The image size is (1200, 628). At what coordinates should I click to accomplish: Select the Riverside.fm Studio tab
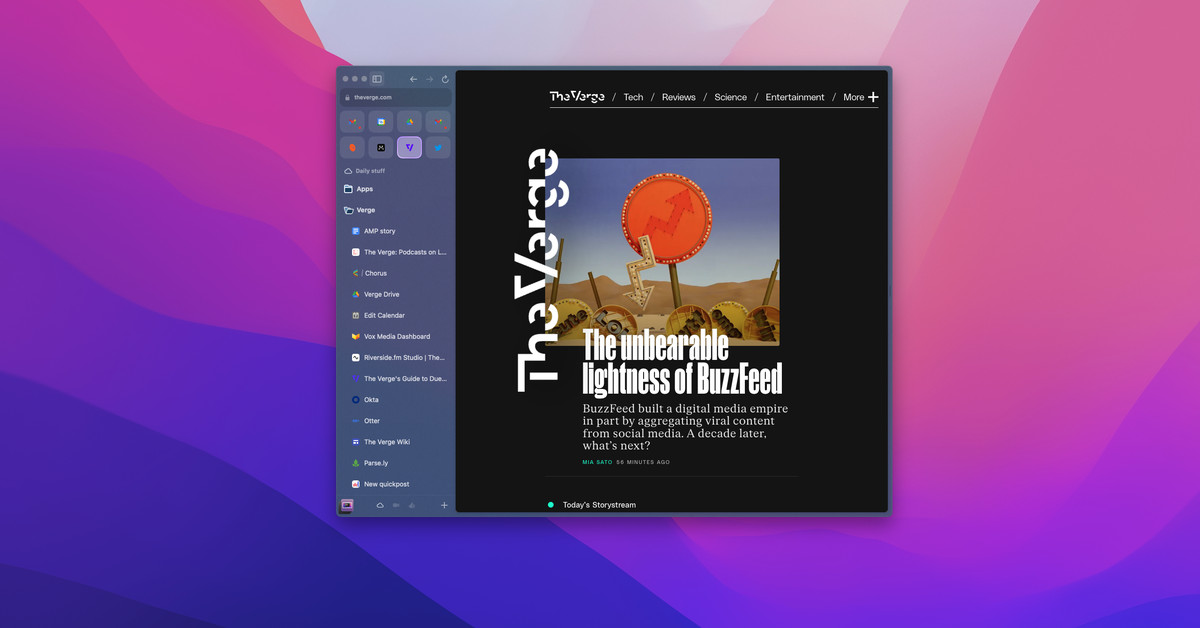pyautogui.click(x=398, y=357)
